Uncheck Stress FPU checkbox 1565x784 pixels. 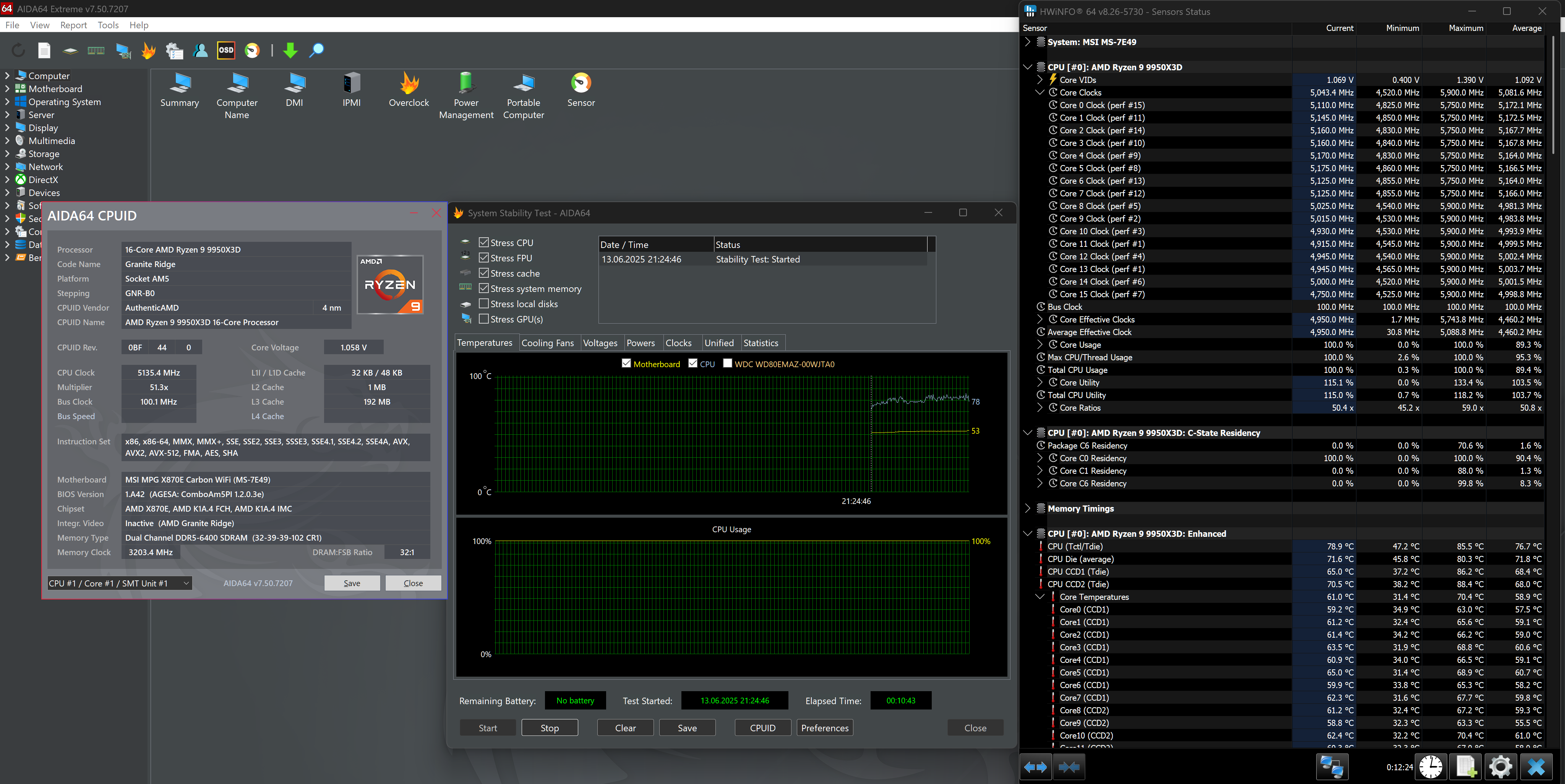483,258
